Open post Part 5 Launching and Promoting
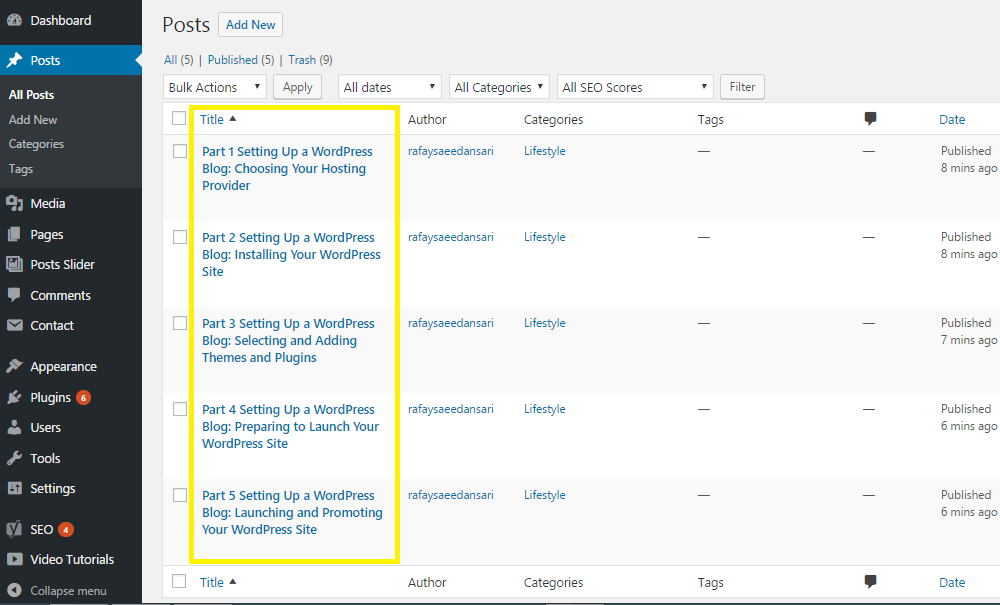 coord(292,513)
